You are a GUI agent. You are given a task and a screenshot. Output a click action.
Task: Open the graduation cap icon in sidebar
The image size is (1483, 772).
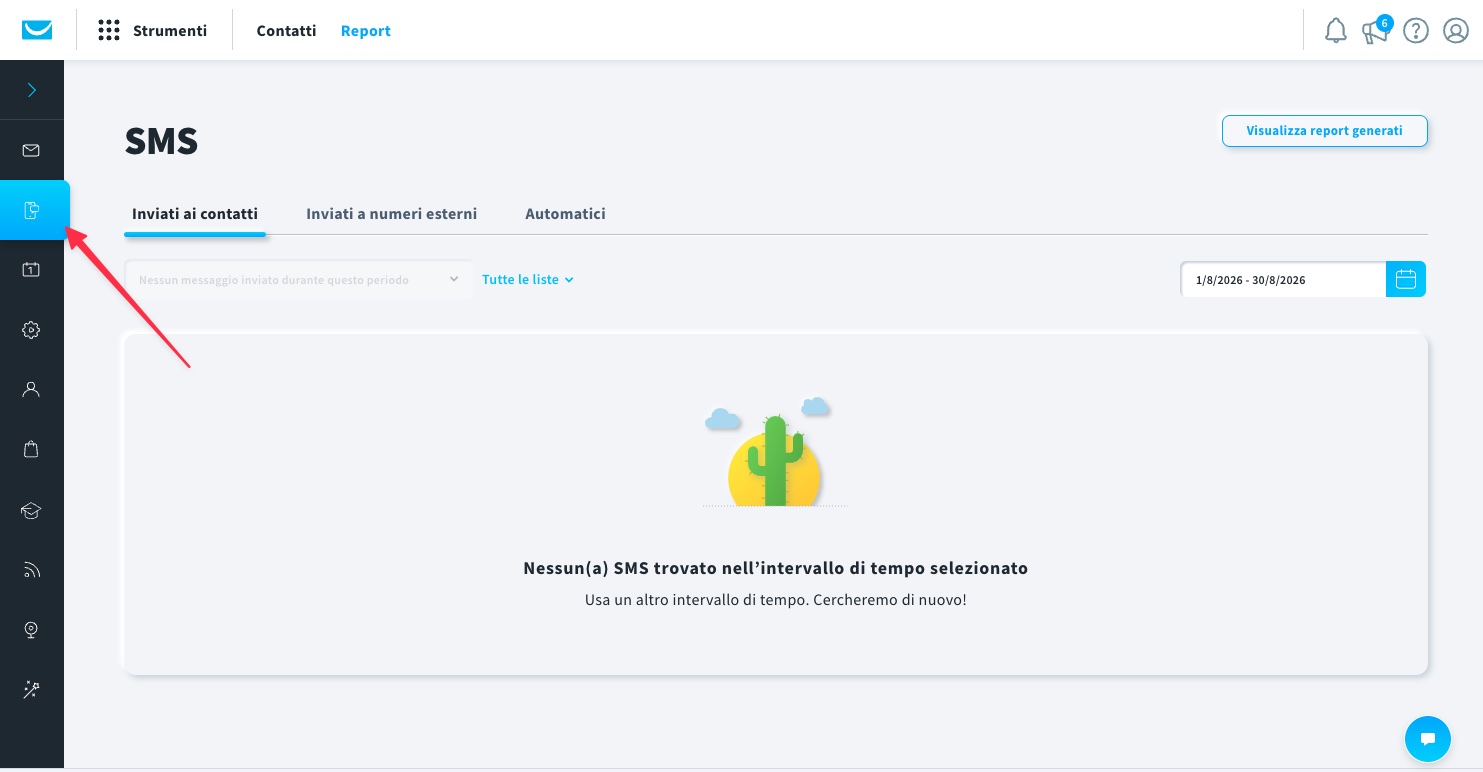click(x=31, y=510)
